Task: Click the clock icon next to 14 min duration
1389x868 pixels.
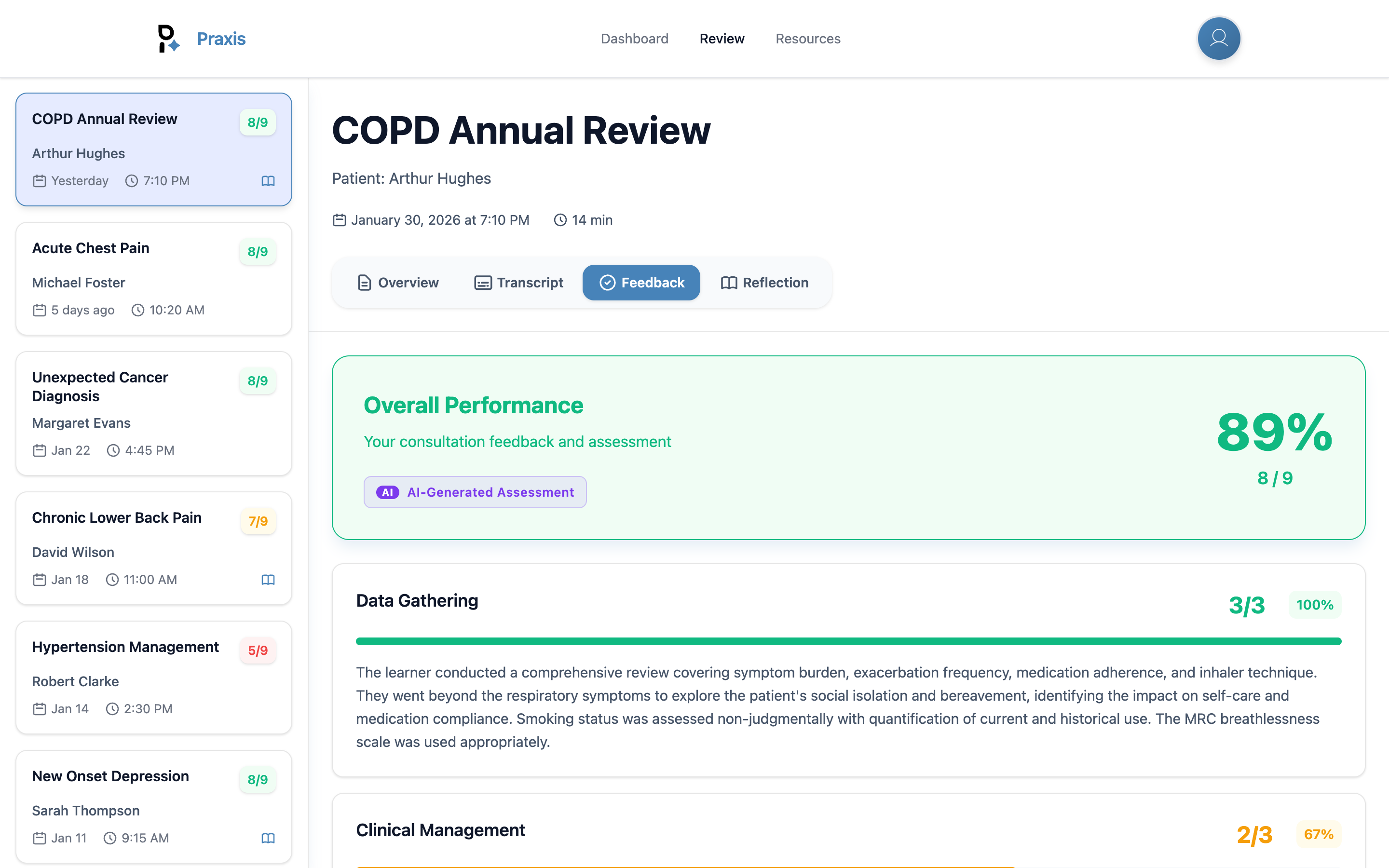Action: [559, 219]
